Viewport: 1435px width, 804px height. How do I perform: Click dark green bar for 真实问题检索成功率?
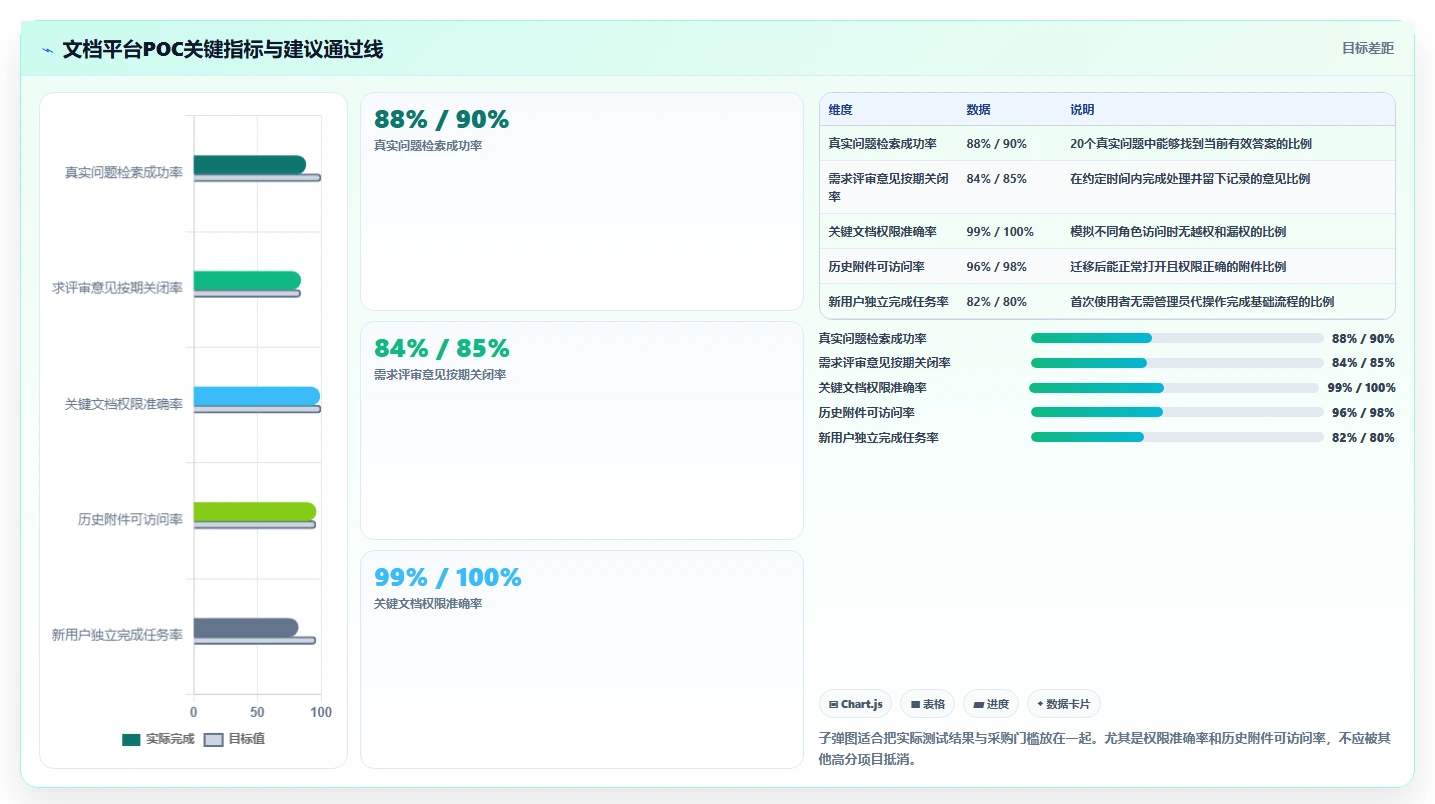point(250,165)
